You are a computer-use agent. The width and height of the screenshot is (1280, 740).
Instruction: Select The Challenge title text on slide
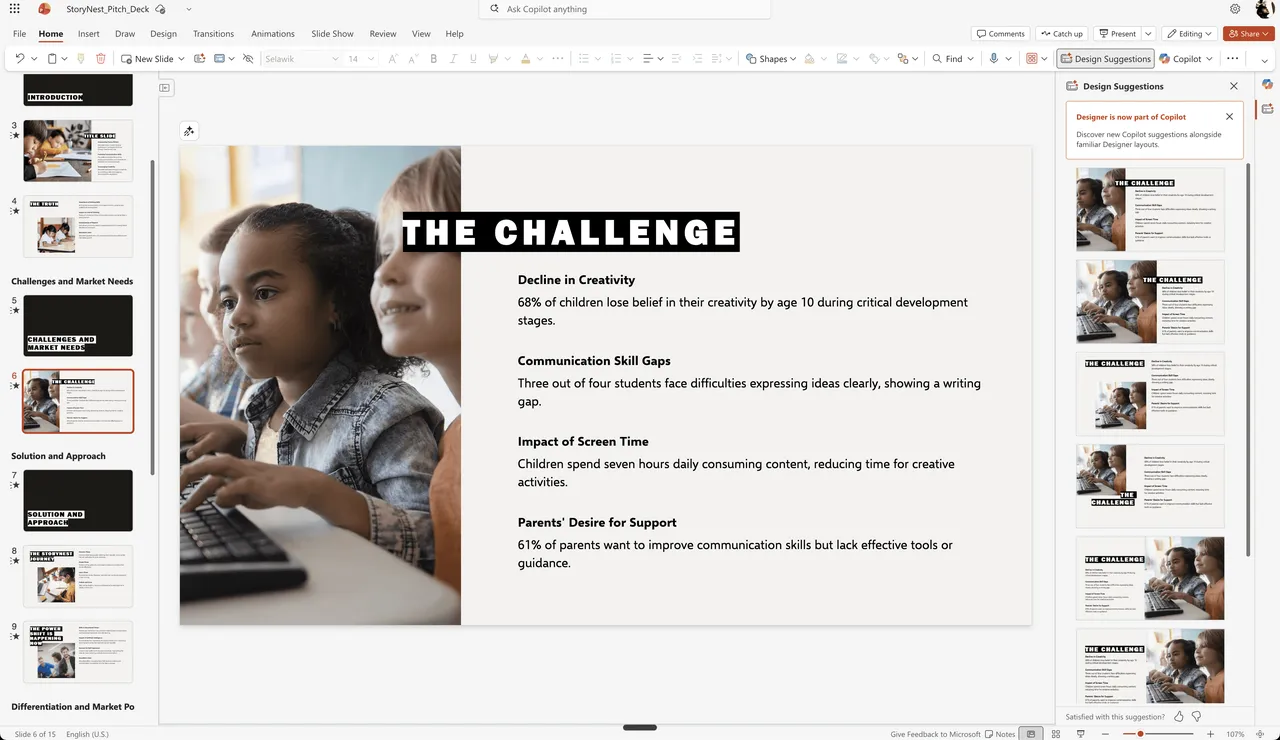click(571, 232)
